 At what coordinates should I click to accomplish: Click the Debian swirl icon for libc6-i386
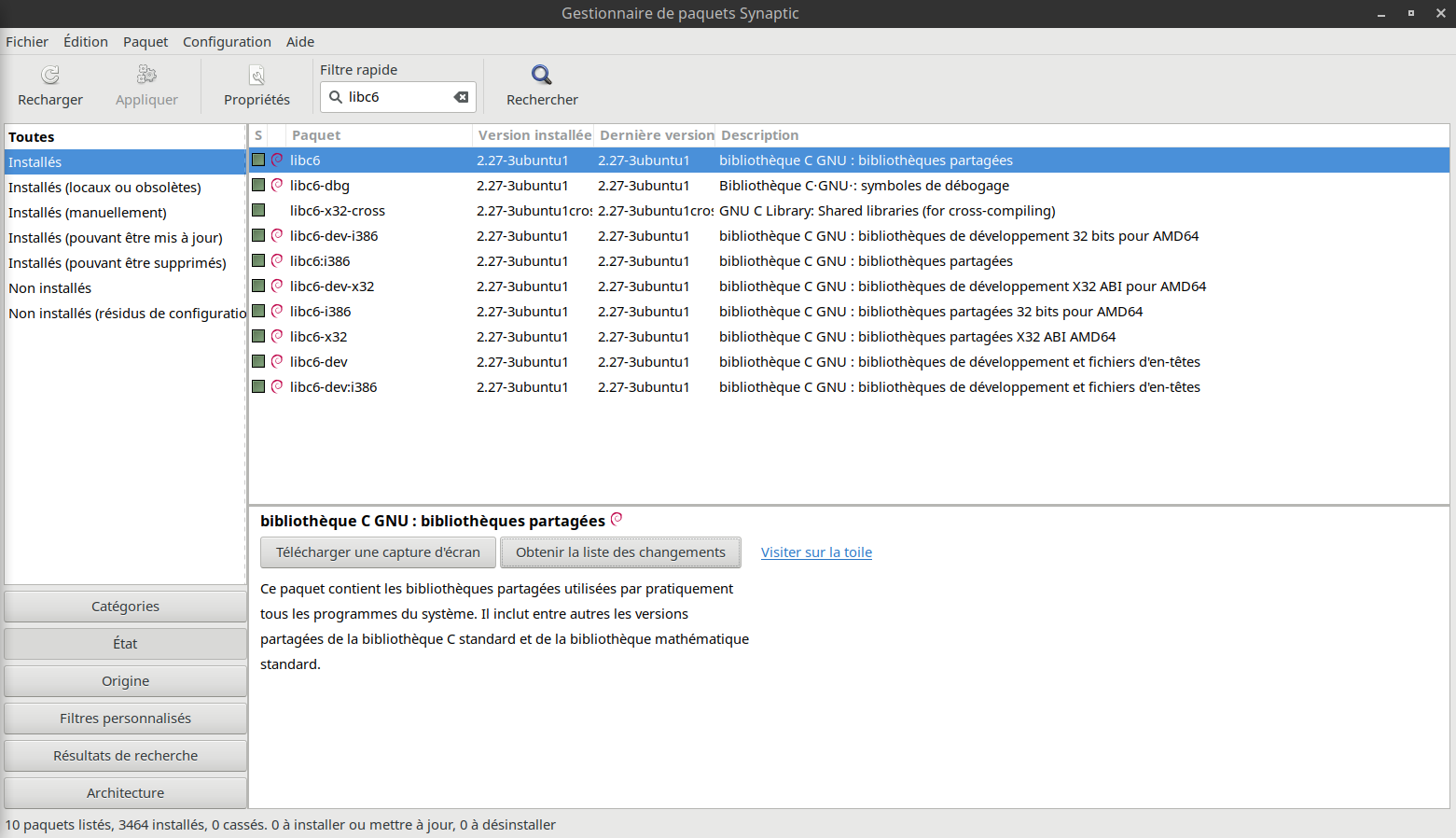(x=277, y=311)
